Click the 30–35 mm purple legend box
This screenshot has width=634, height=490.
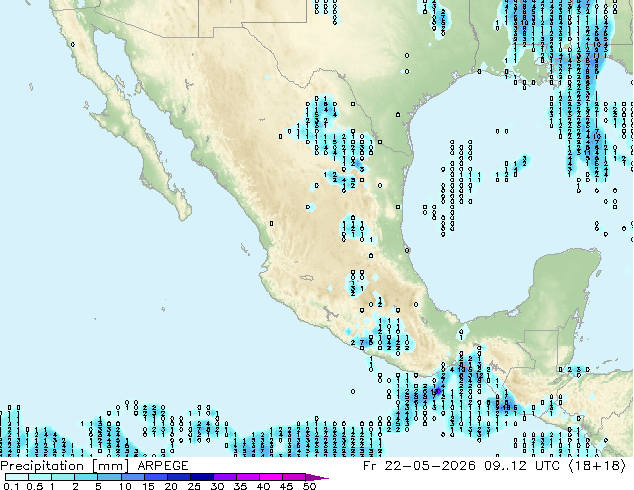(225, 477)
